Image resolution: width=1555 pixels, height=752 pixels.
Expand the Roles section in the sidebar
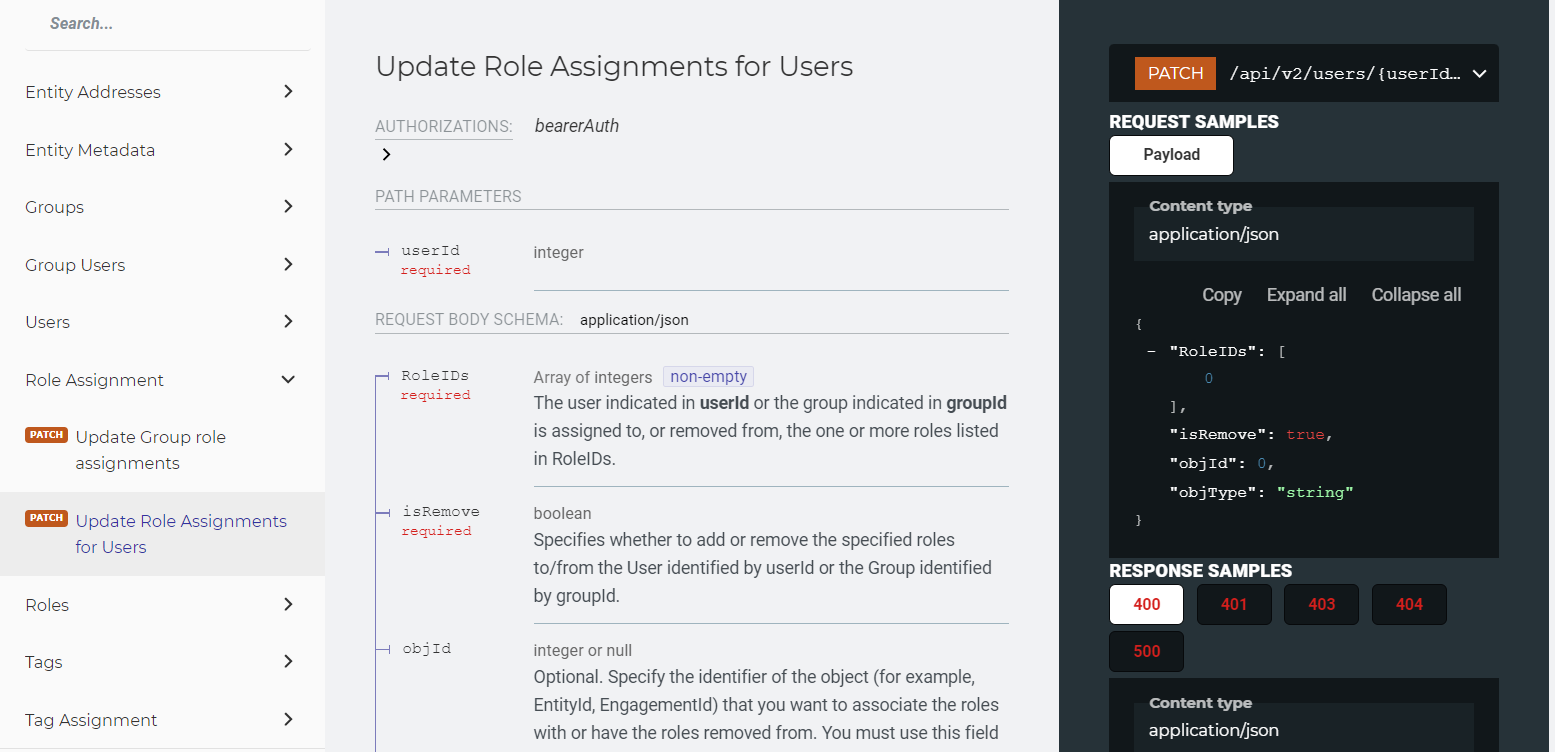288,604
